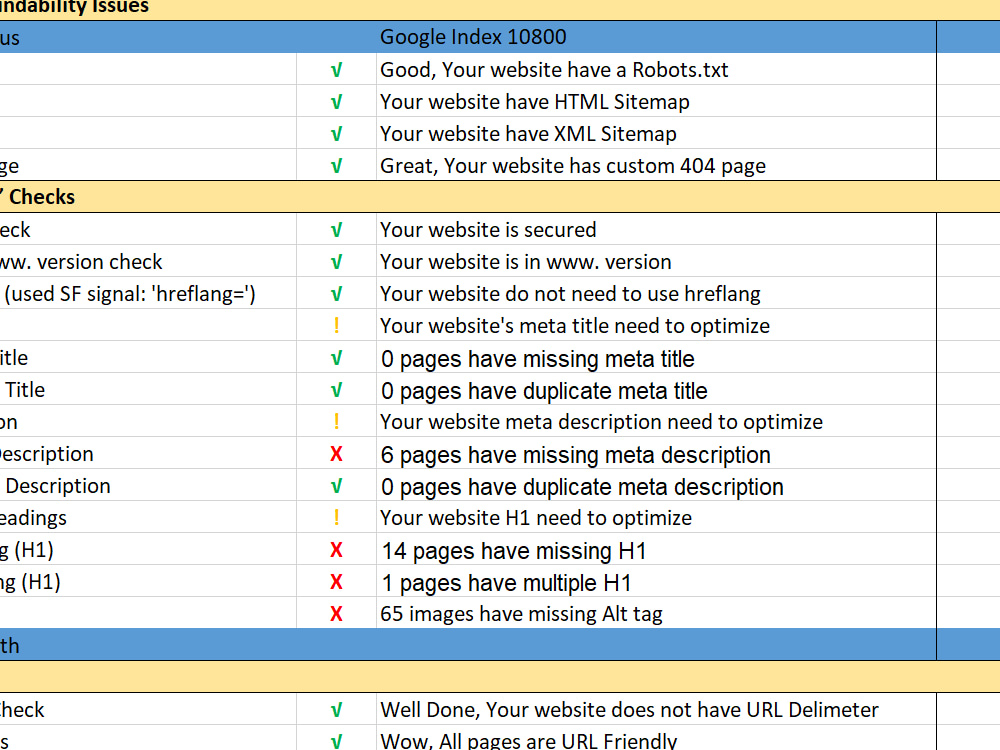Image resolution: width=1000 pixels, height=750 pixels.
Task: Click 'Well Done, Your website does not have URL Delimeter'
Action: pyautogui.click(x=629, y=710)
